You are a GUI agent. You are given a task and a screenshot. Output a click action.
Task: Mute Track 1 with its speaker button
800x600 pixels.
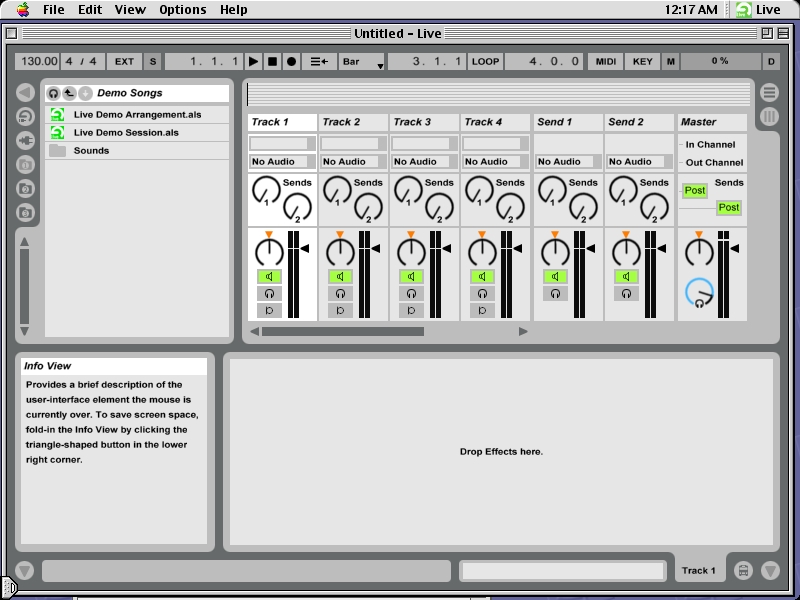tap(269, 277)
